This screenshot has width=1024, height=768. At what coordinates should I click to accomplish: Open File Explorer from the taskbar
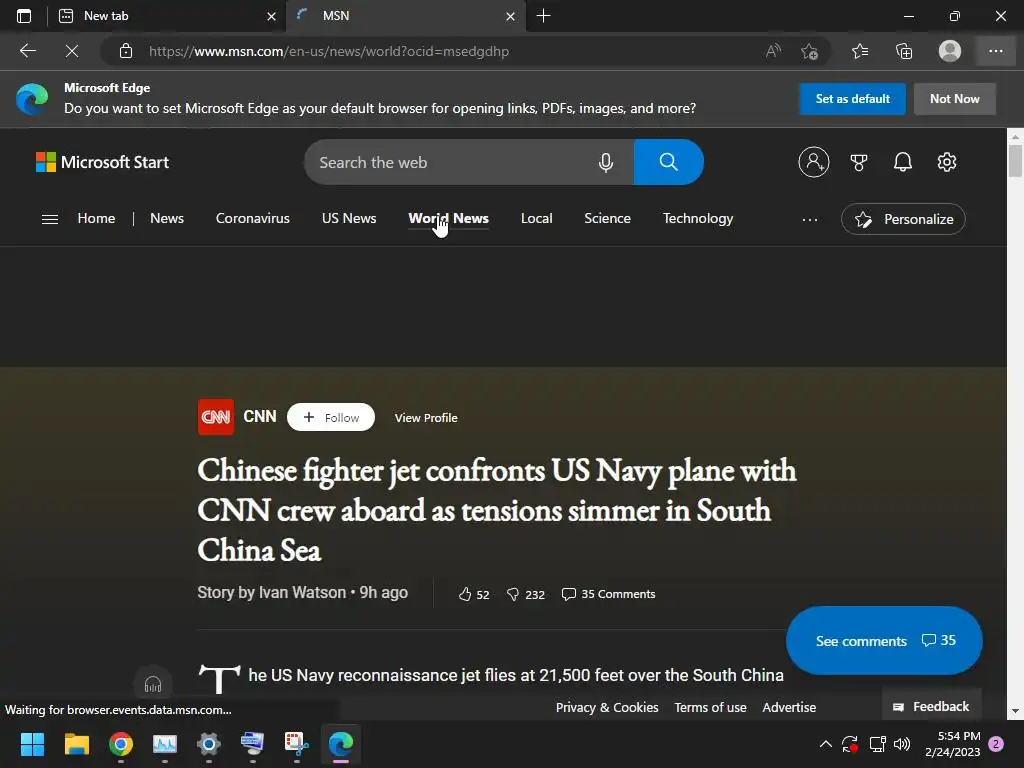point(76,744)
